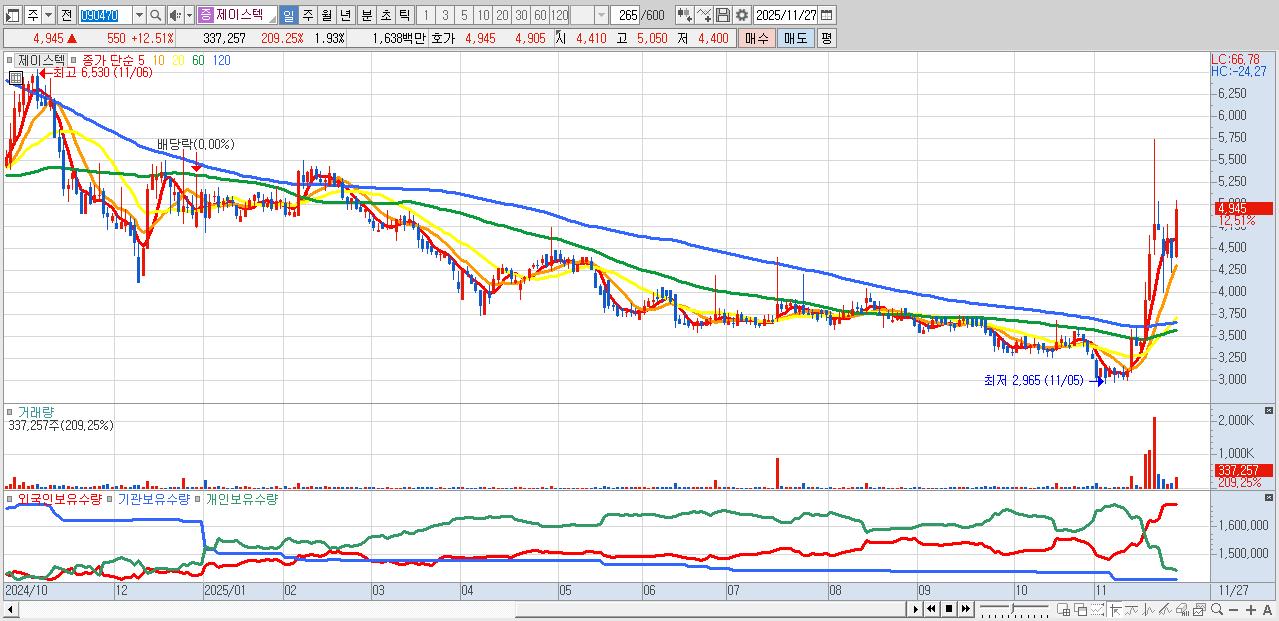Click the 매도 sell button
Screen dimensions: 1279x621
coord(795,38)
